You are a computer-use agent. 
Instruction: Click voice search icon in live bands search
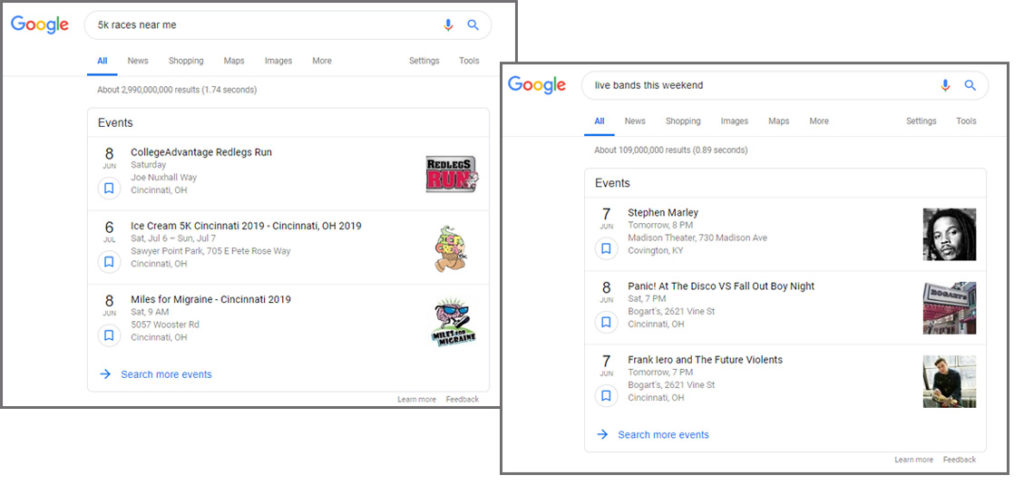pyautogui.click(x=945, y=85)
